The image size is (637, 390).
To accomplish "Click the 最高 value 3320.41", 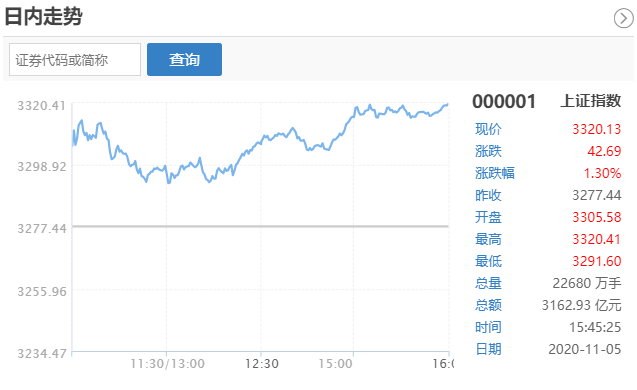I will pos(597,239).
